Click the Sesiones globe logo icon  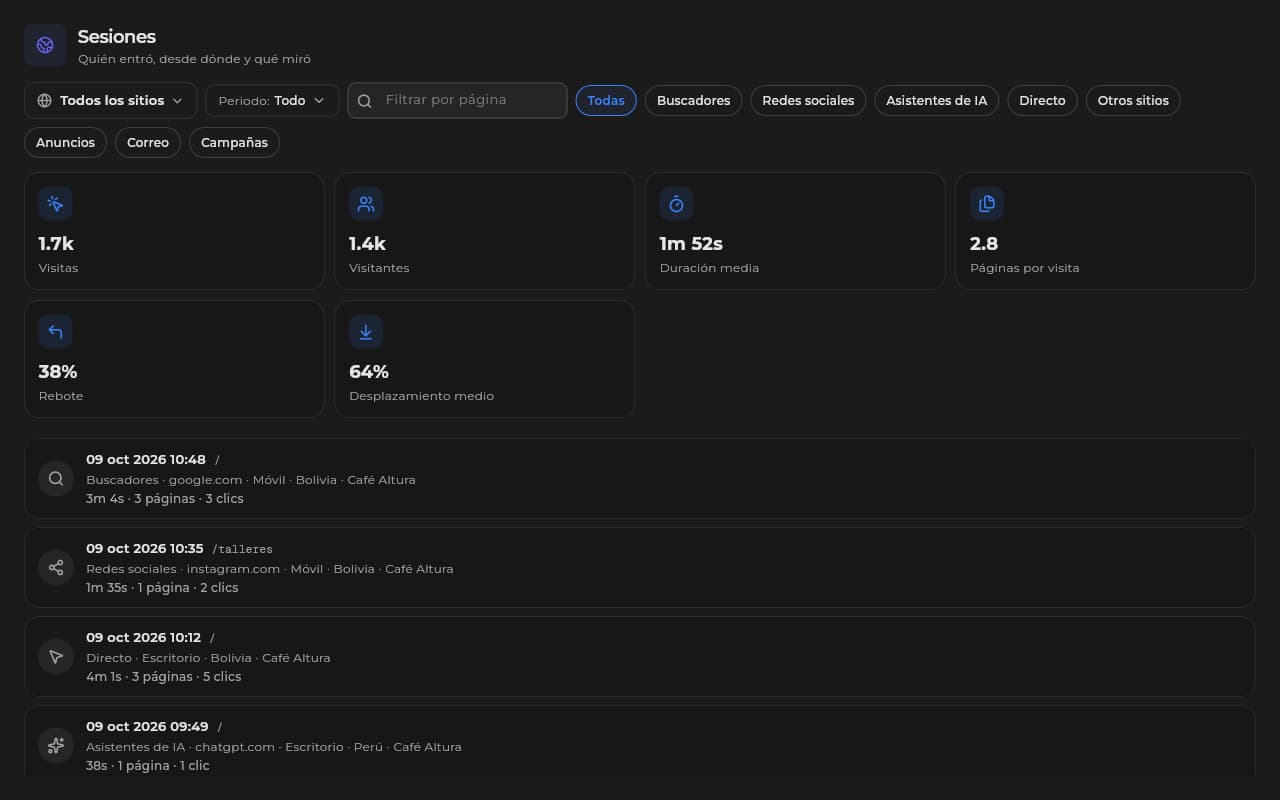(x=45, y=45)
